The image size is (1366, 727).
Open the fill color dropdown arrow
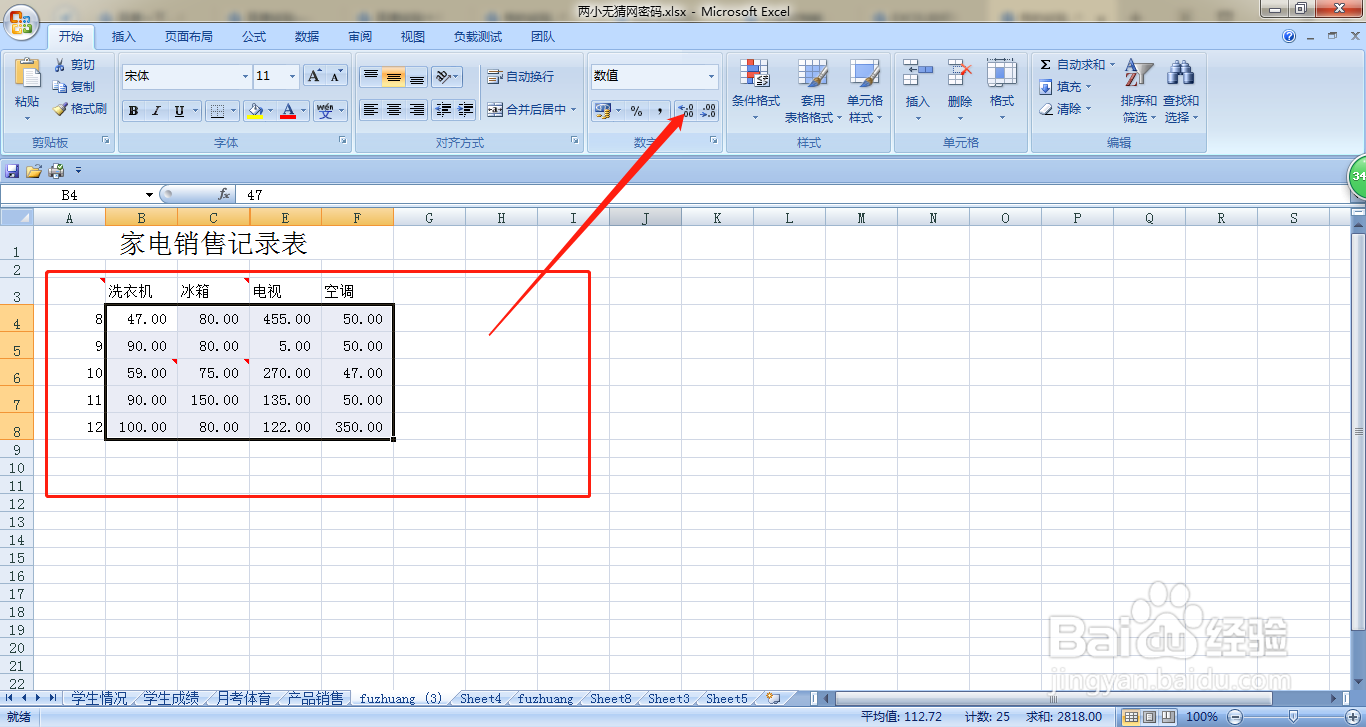[272, 111]
